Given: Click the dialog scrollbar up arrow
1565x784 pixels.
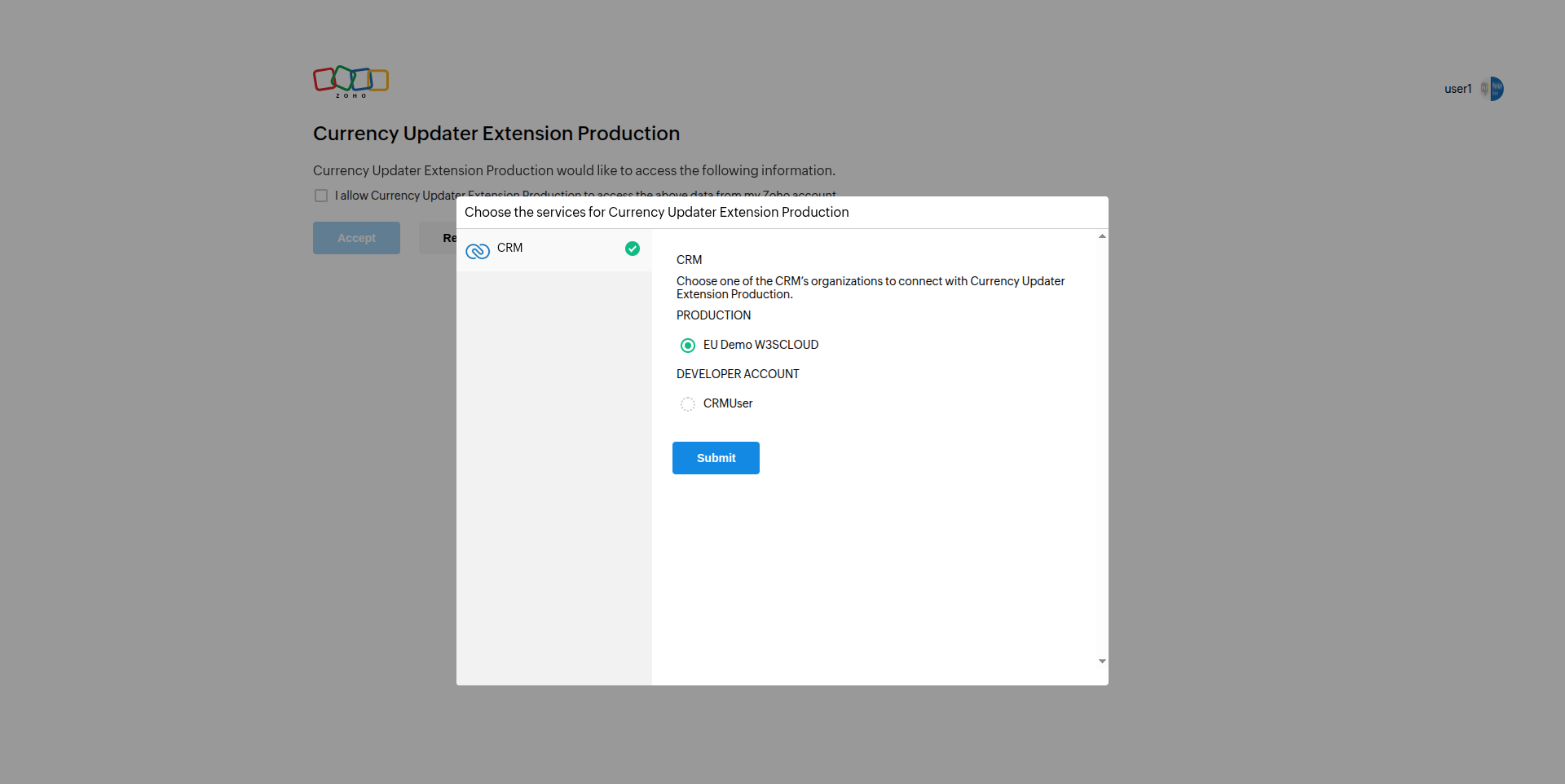Looking at the screenshot, I should coord(1102,236).
